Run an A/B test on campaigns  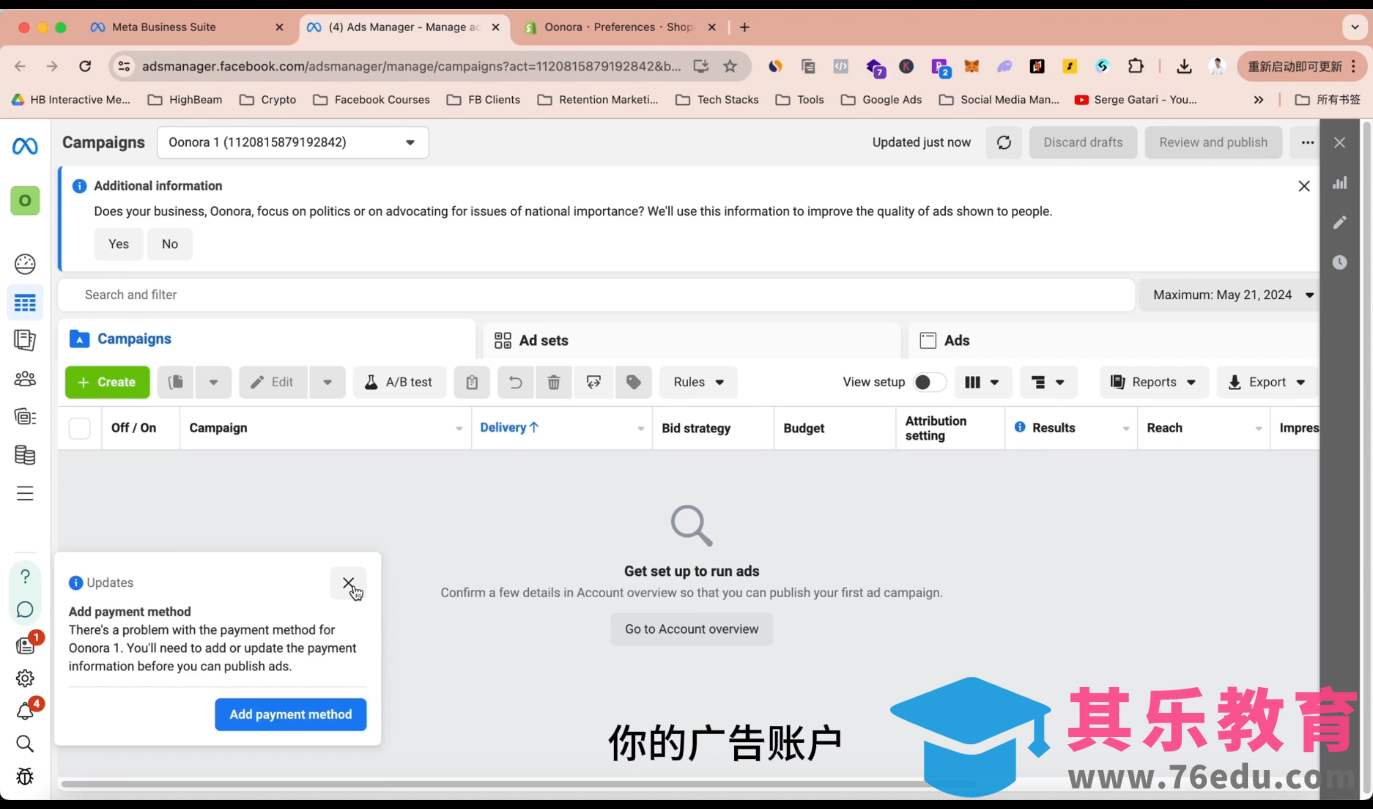(x=399, y=382)
